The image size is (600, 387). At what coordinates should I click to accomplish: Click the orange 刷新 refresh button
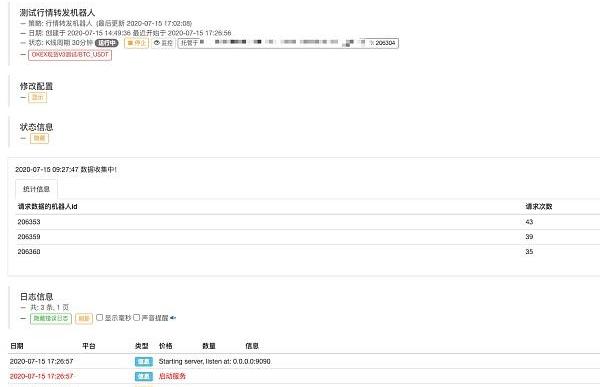[x=84, y=318]
